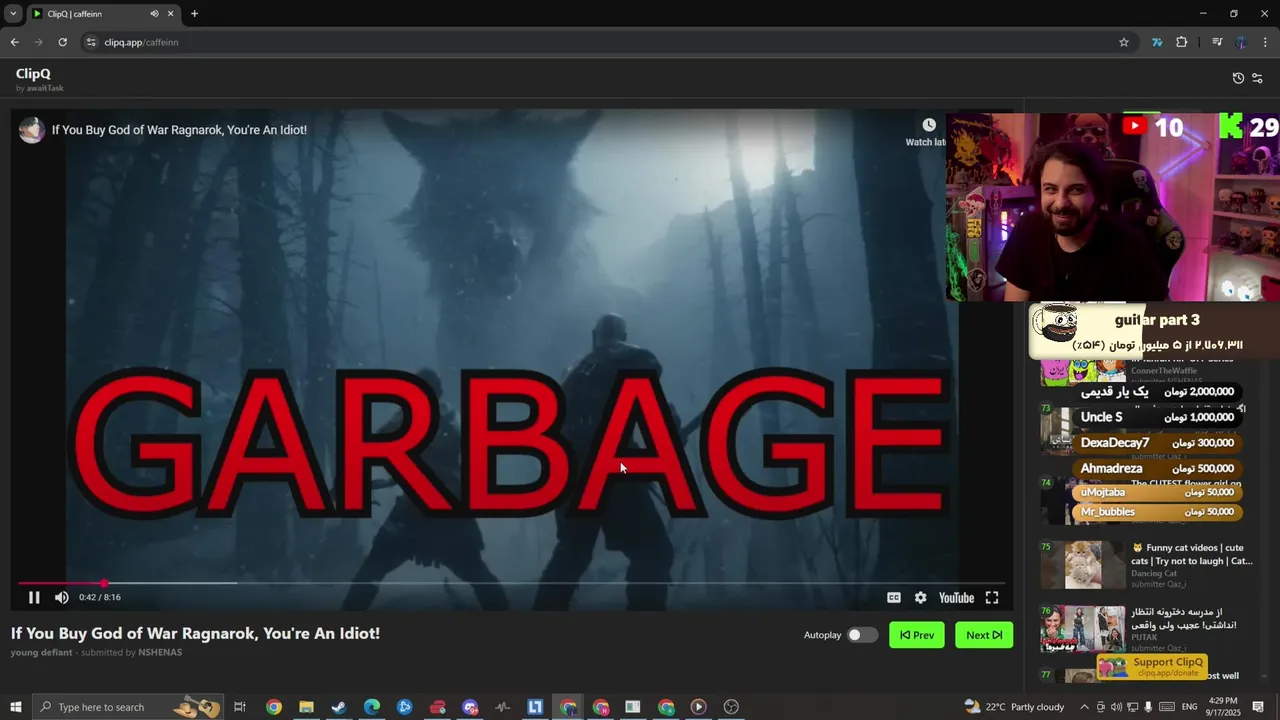Screen dimensions: 1280x720
Task: Open media control toolbar icon
Action: coord(1217,42)
